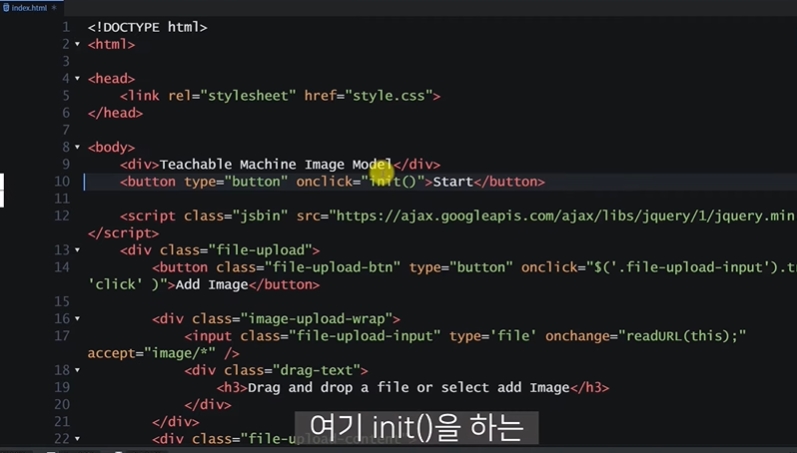Click line number 12 in the gutter
This screenshot has height=453, width=797.
62,216
